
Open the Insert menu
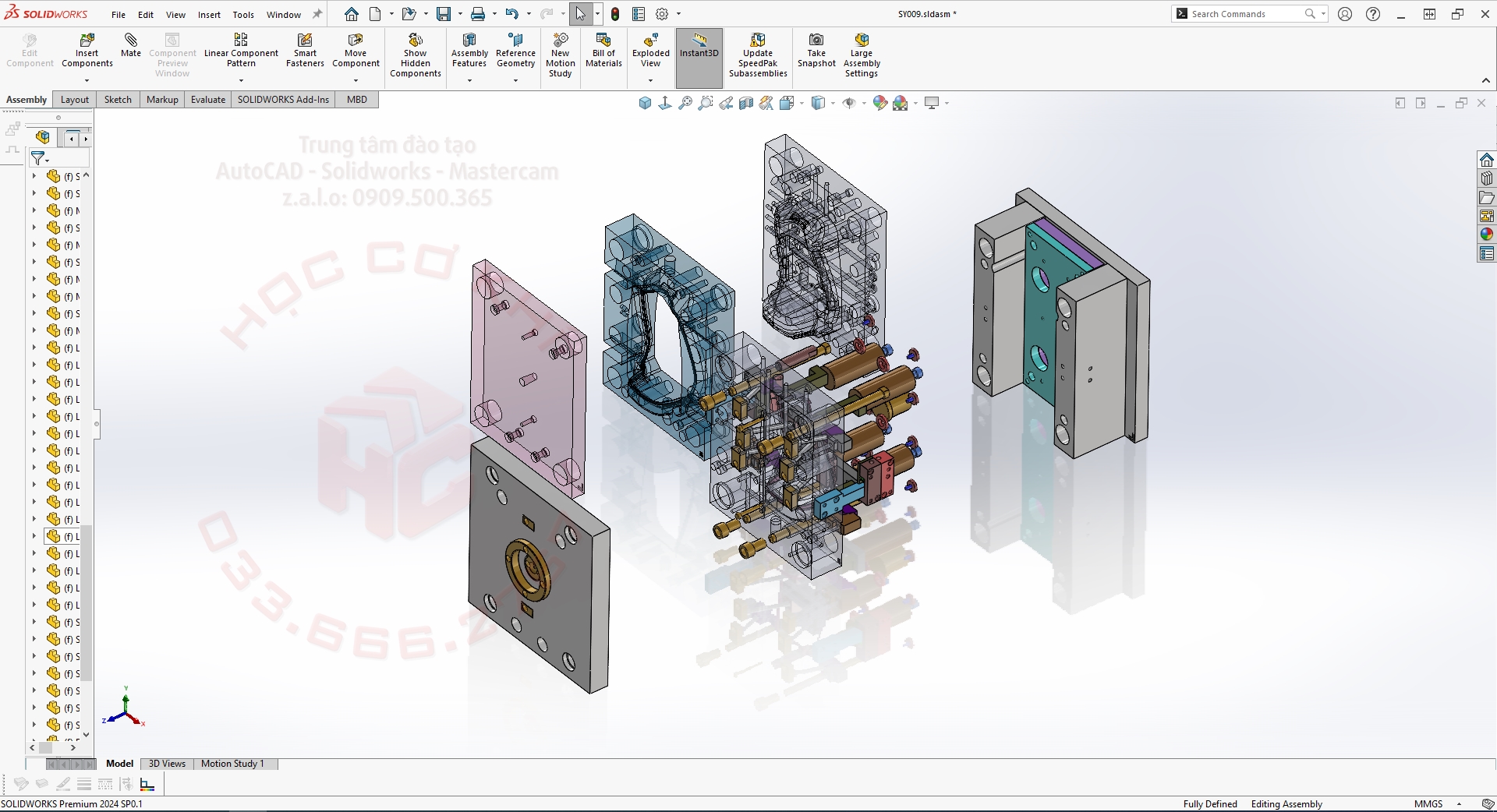point(209,15)
